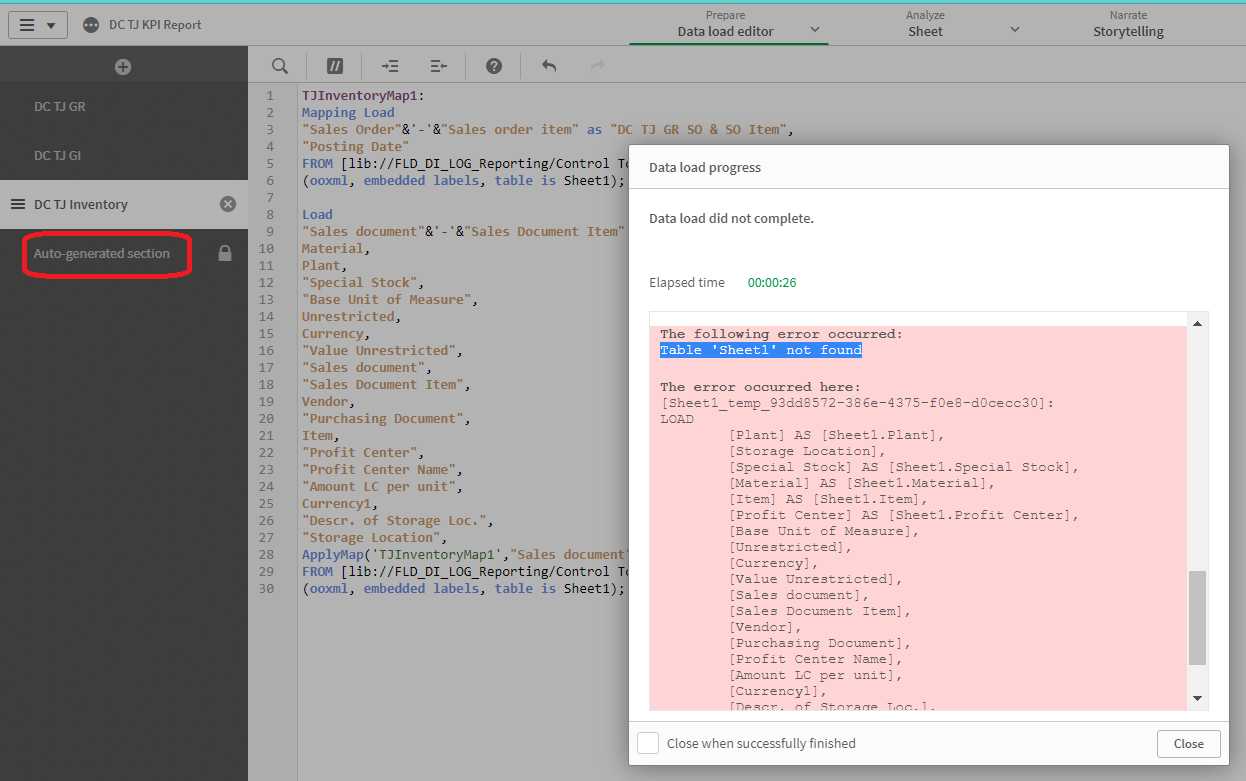Undo the last script edit

pos(549,66)
